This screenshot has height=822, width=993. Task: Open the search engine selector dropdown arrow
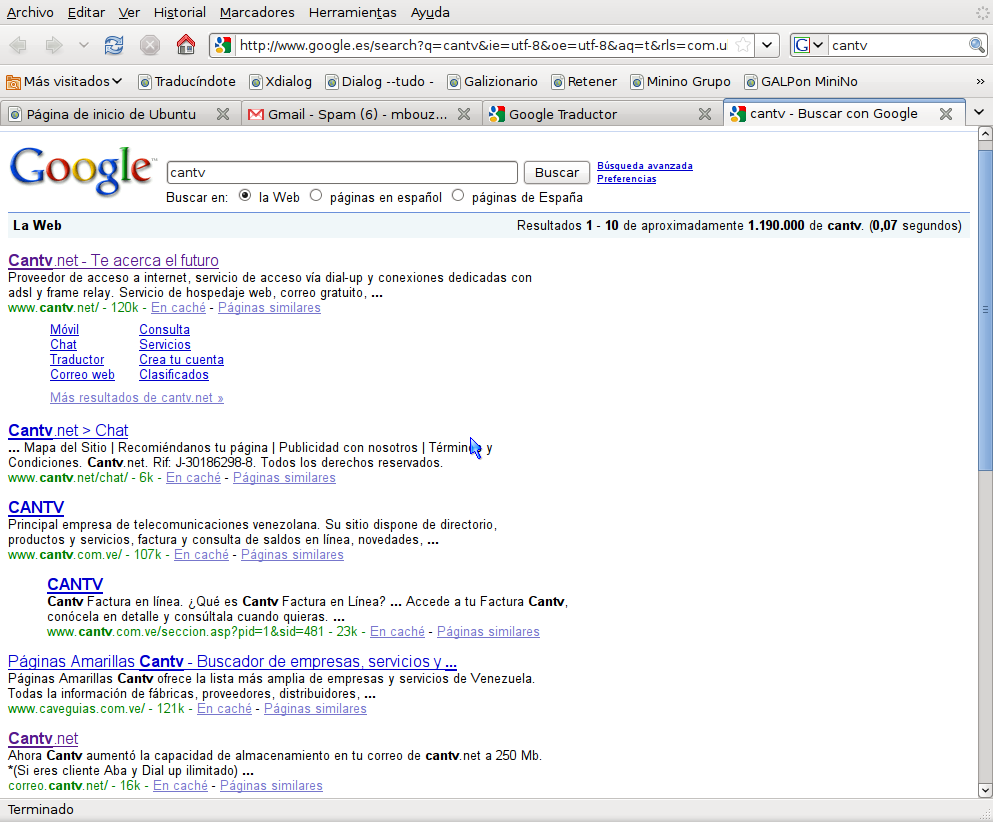click(818, 45)
